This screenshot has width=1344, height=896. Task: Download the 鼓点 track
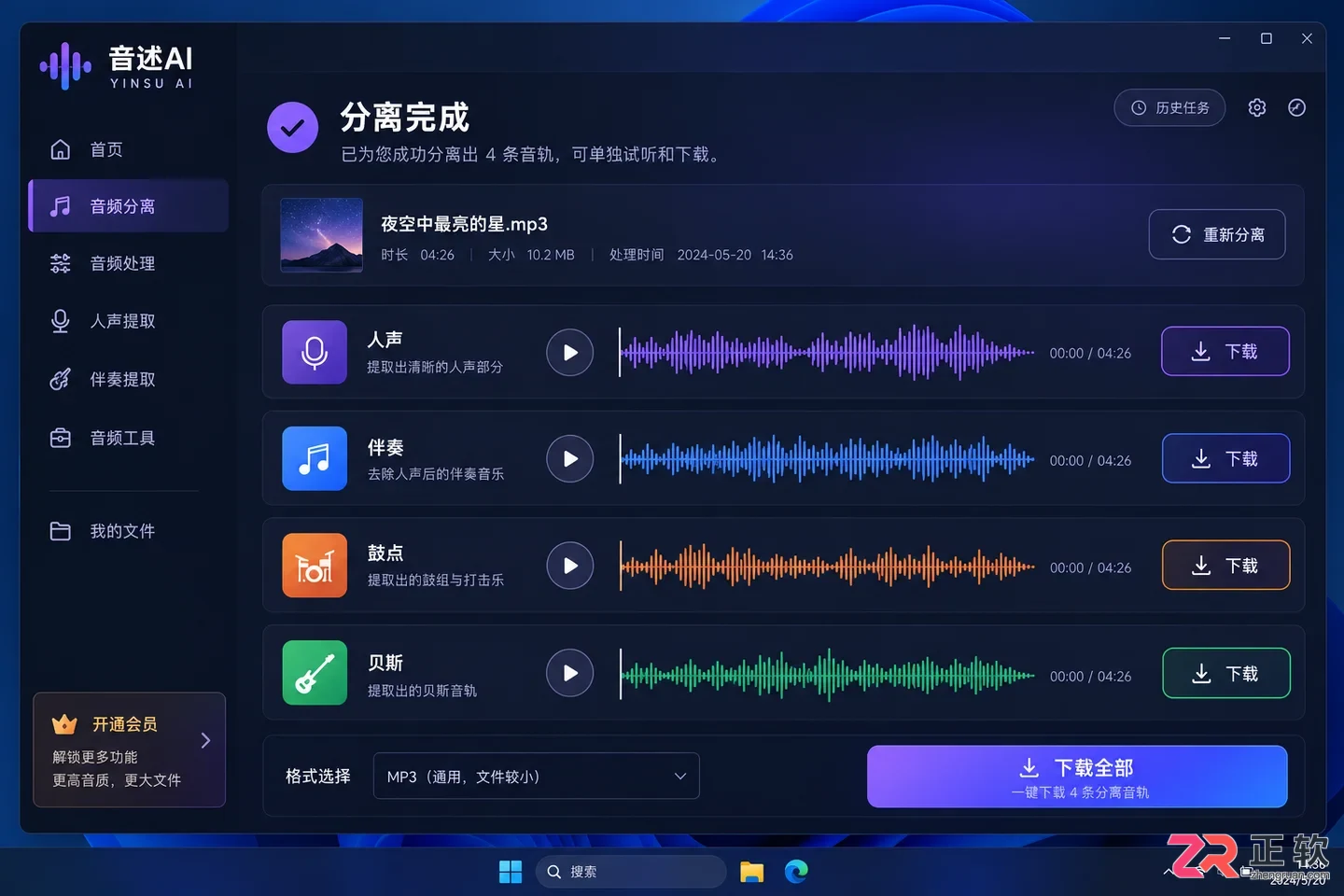(1225, 566)
